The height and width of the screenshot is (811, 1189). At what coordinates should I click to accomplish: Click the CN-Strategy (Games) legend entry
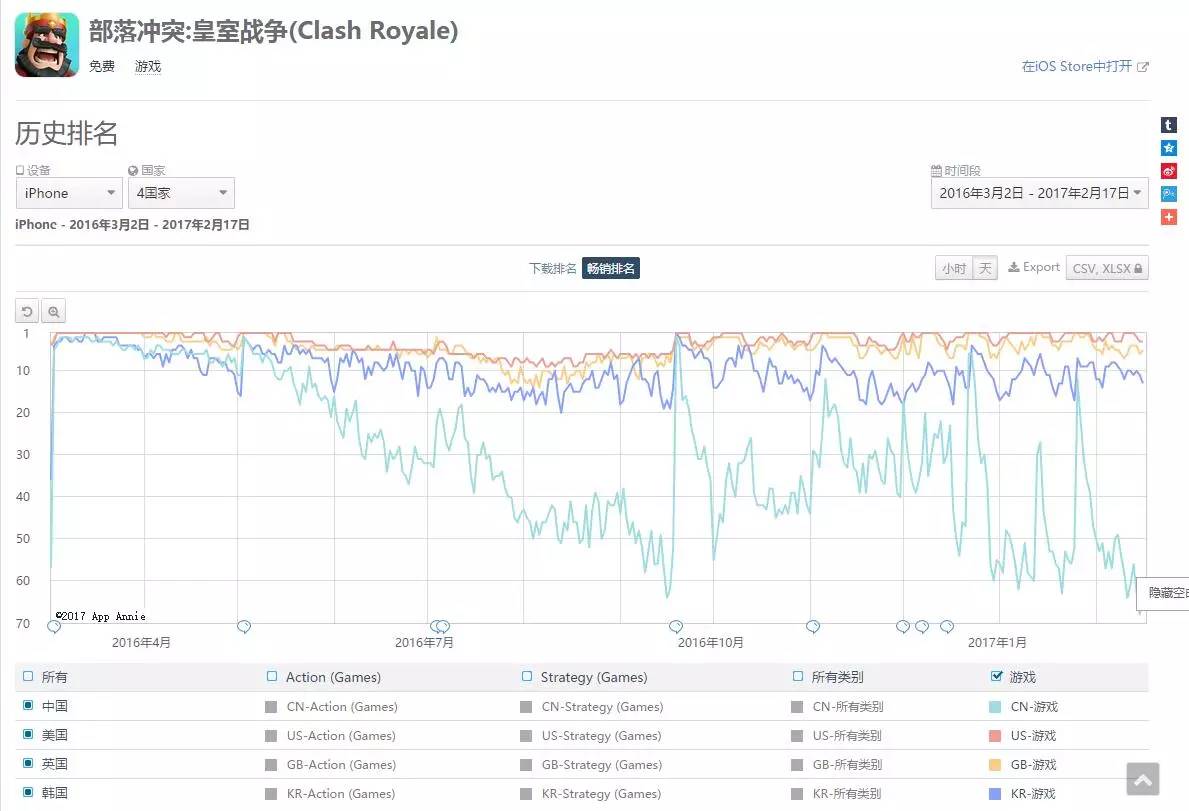pyautogui.click(x=602, y=706)
